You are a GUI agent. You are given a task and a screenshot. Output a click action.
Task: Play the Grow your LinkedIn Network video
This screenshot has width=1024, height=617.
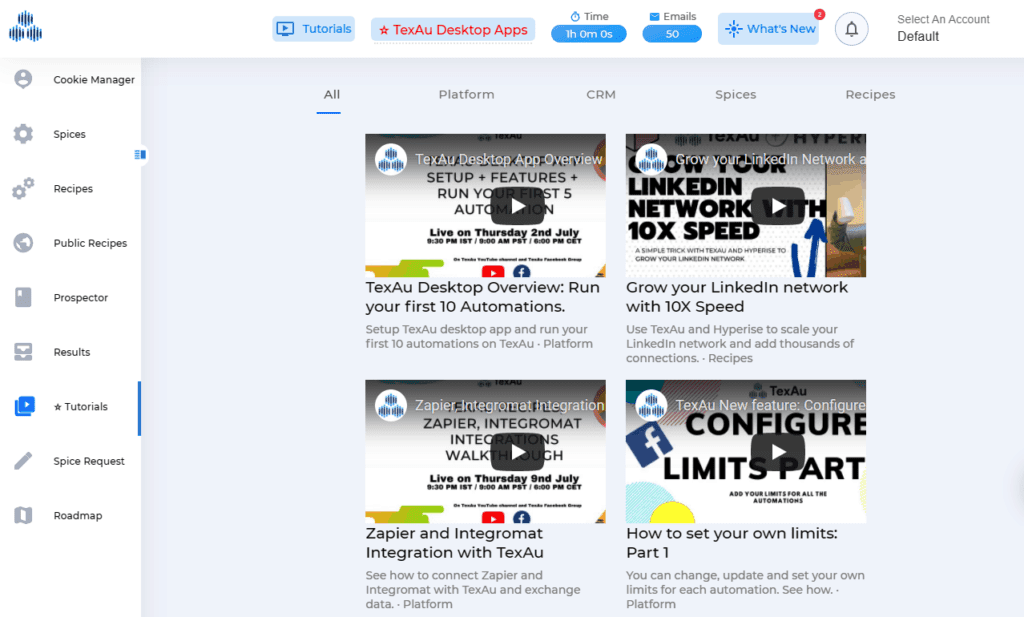[x=778, y=206]
